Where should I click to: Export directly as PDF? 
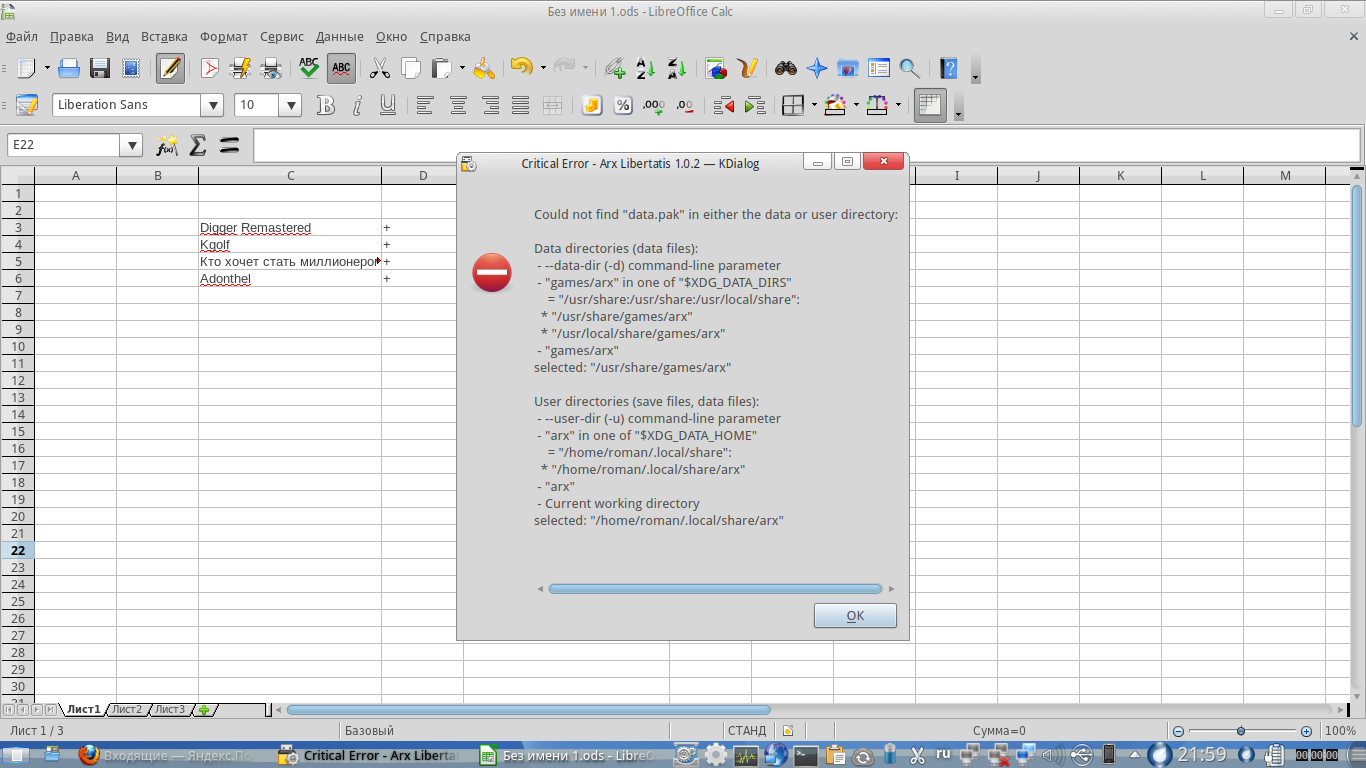point(210,68)
